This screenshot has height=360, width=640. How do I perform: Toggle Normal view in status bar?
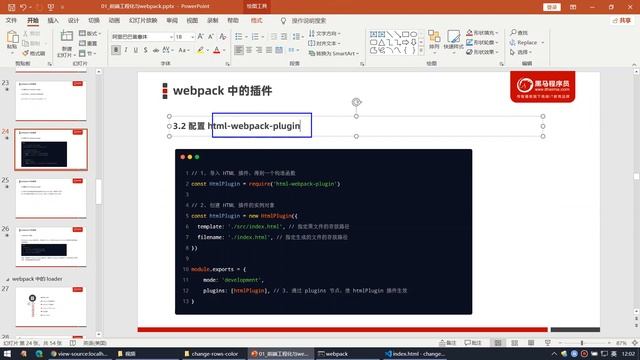click(498, 343)
